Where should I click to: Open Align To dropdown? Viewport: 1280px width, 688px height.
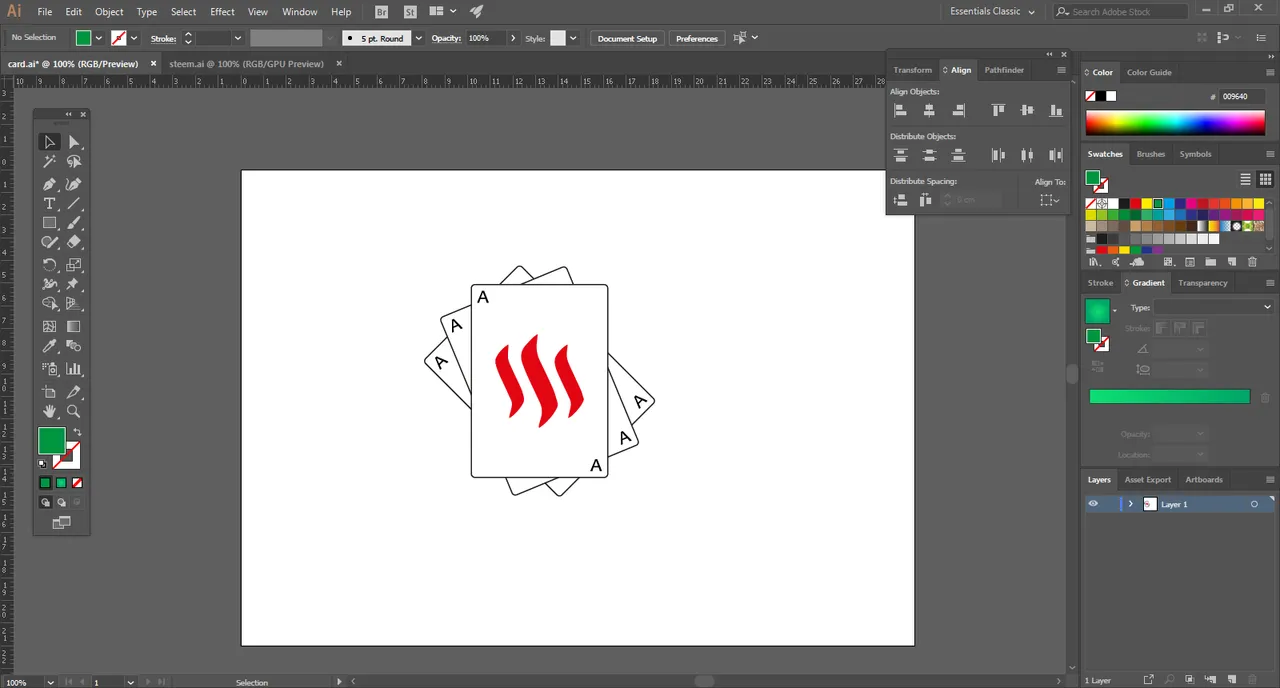point(1050,200)
